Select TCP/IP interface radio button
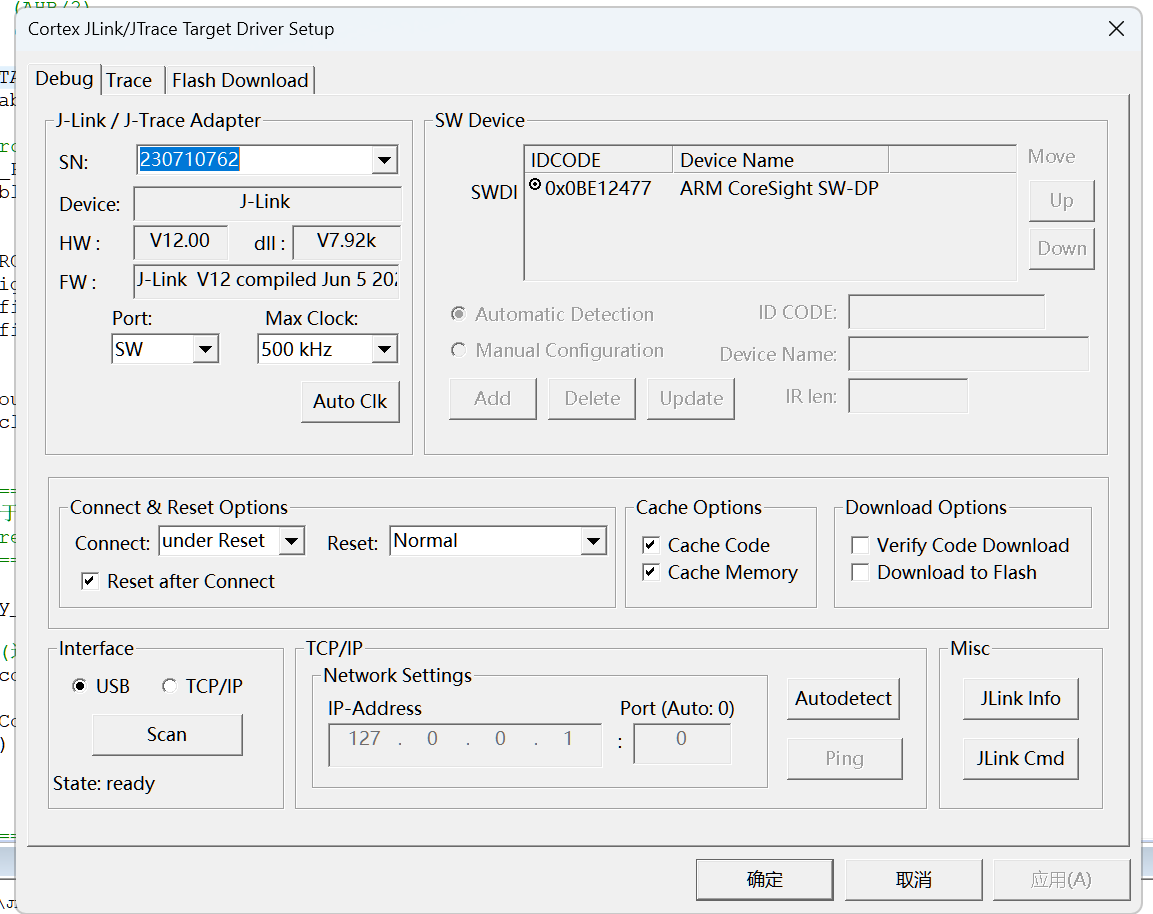Viewport: 1153px width, 914px height. (169, 686)
